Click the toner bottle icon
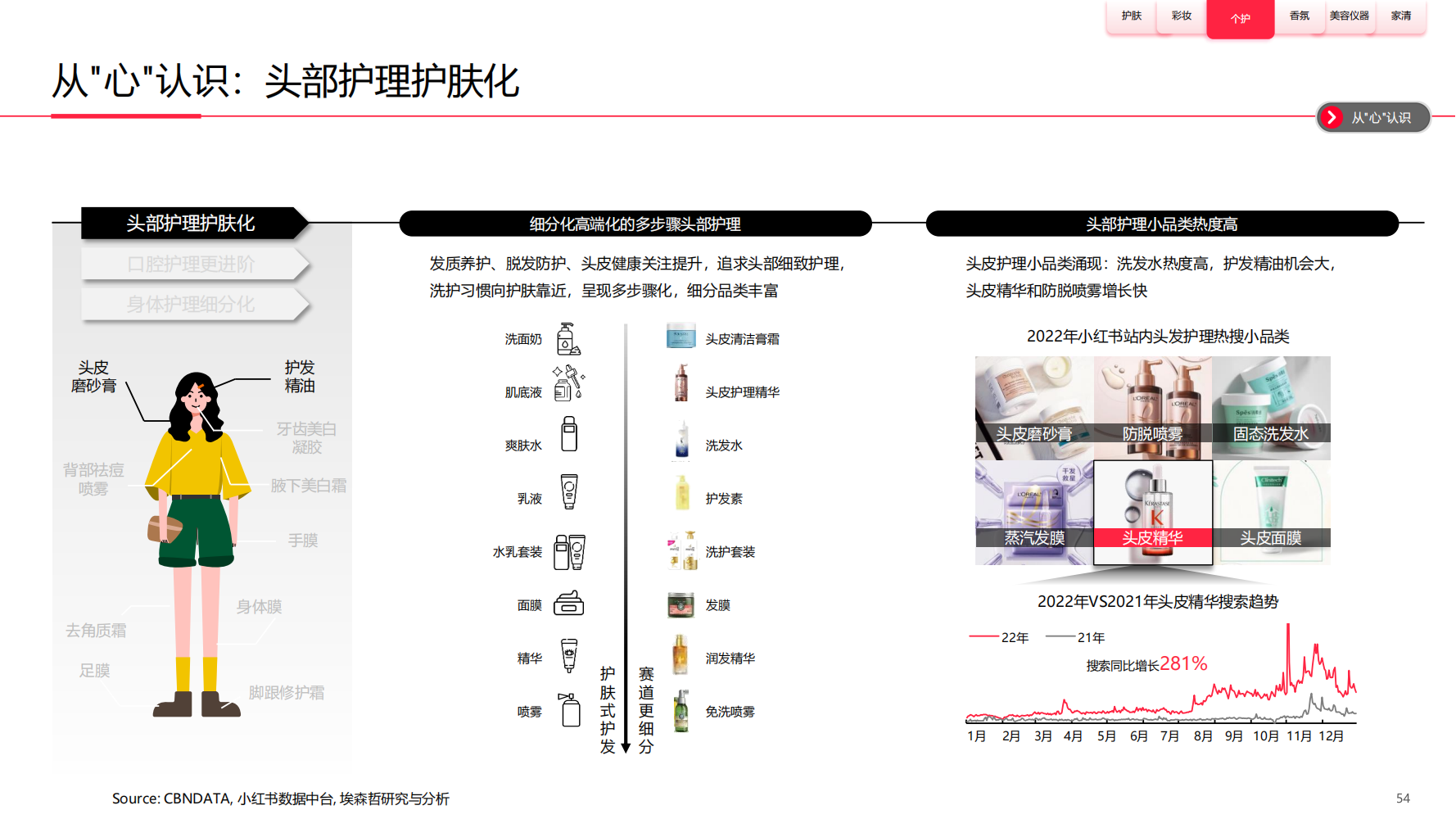This screenshot has height=819, width=1456. point(569,434)
